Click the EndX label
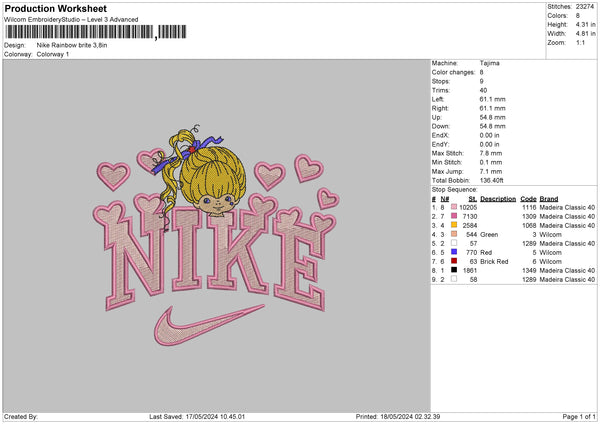 (x=440, y=135)
